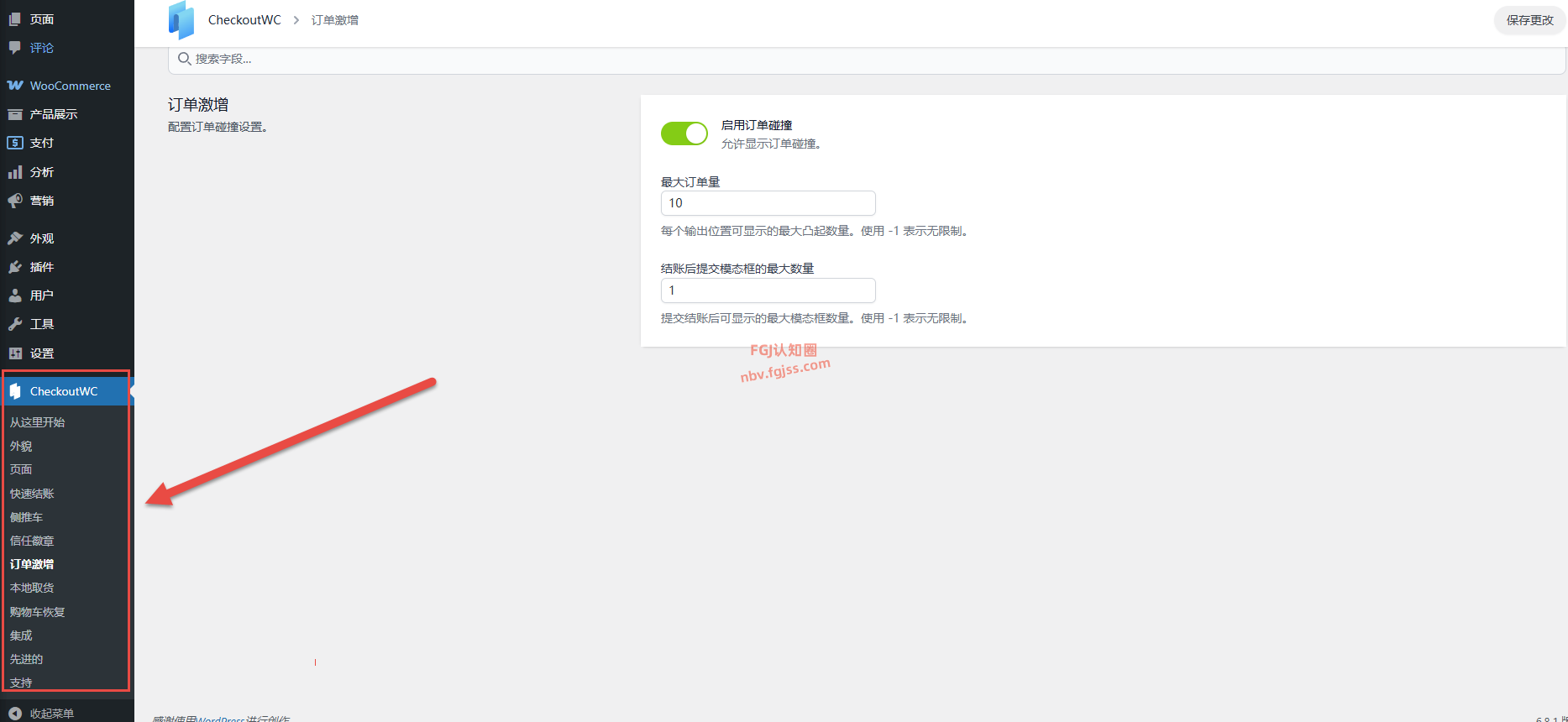This screenshot has height=722, width=1568.
Task: Click the 订单激增 section heading
Action: pos(198,105)
